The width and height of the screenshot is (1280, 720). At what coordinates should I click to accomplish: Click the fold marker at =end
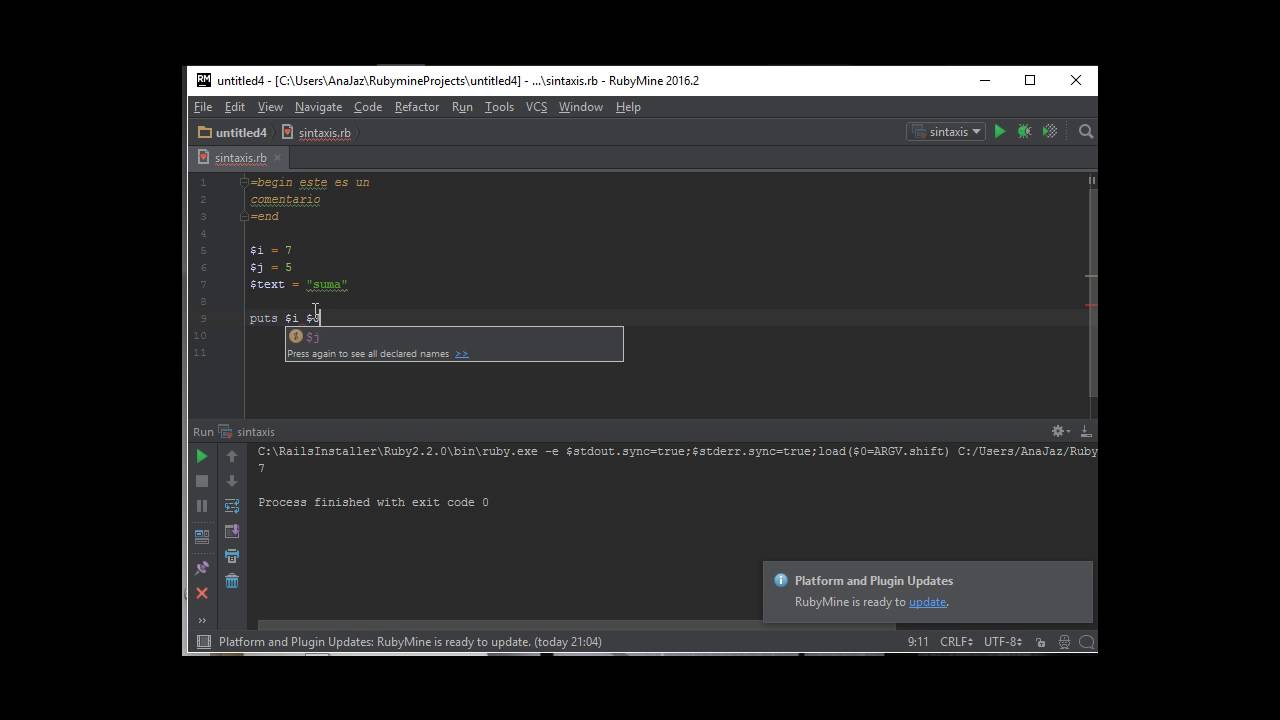click(x=244, y=216)
